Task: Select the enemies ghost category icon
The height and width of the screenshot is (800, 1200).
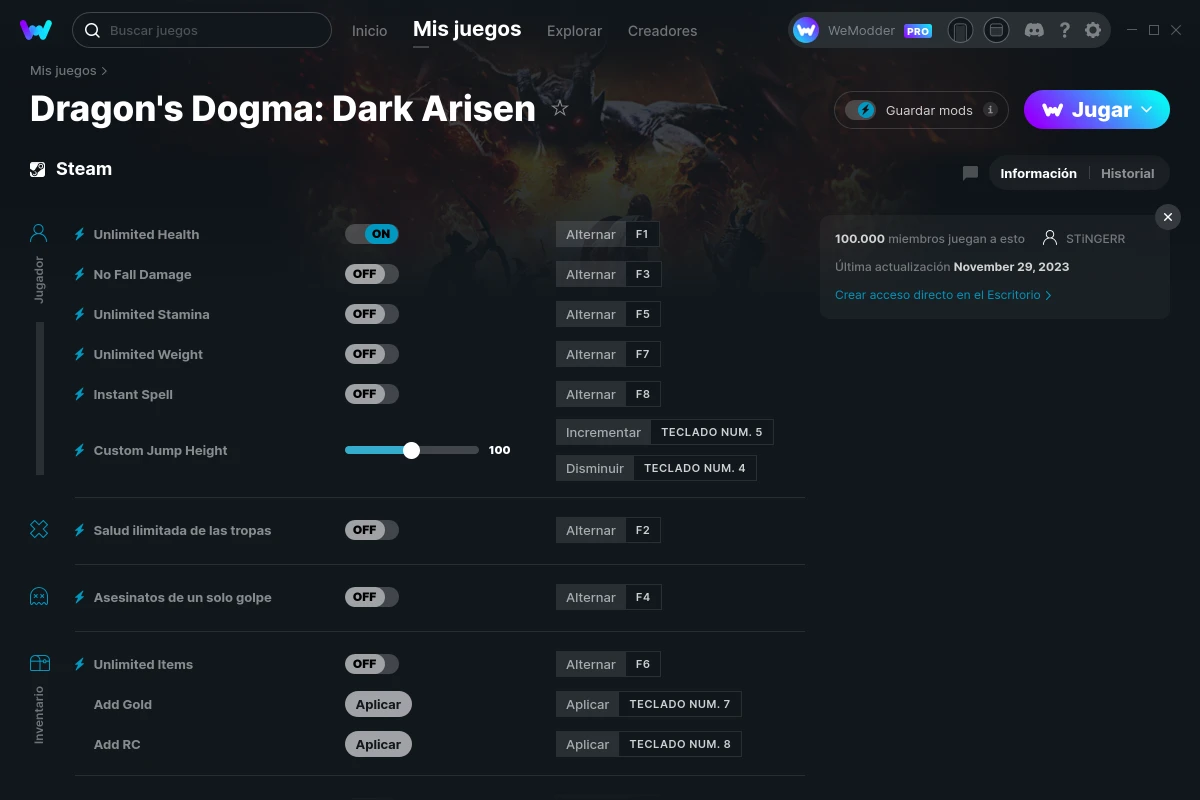Action: pos(39,597)
